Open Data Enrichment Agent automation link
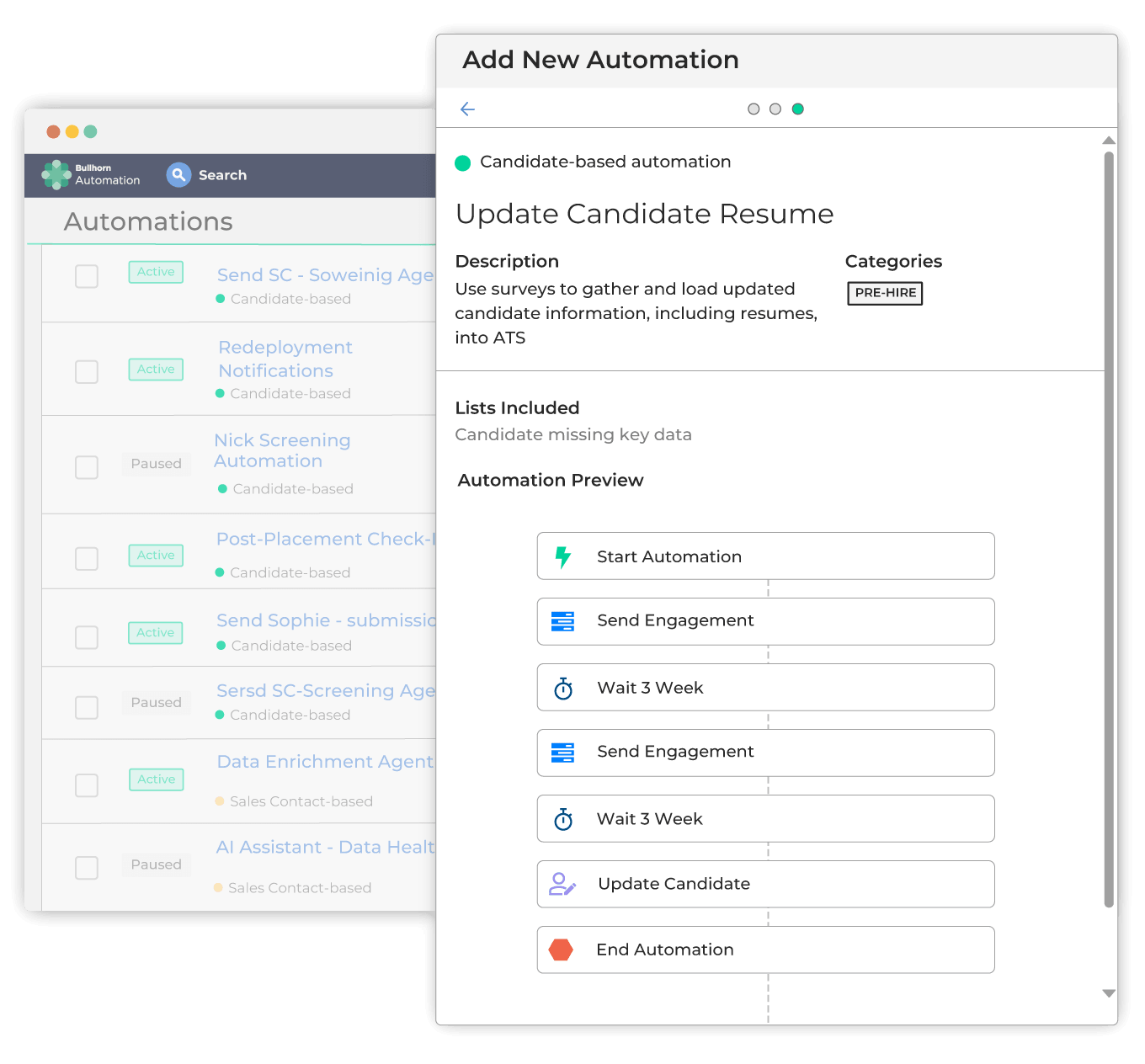The width and height of the screenshot is (1145, 1064). (x=325, y=762)
